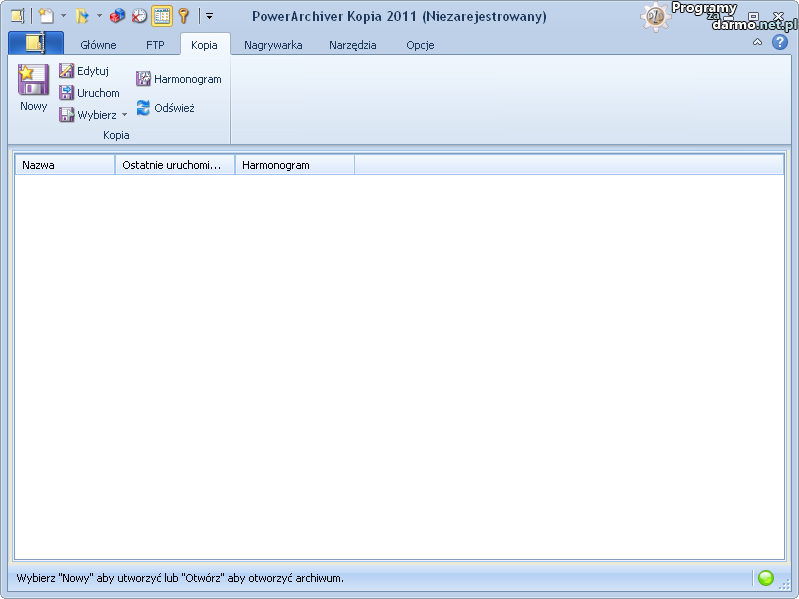Click the Edytuj backup icon
This screenshot has height=599, width=799.
tap(67, 71)
